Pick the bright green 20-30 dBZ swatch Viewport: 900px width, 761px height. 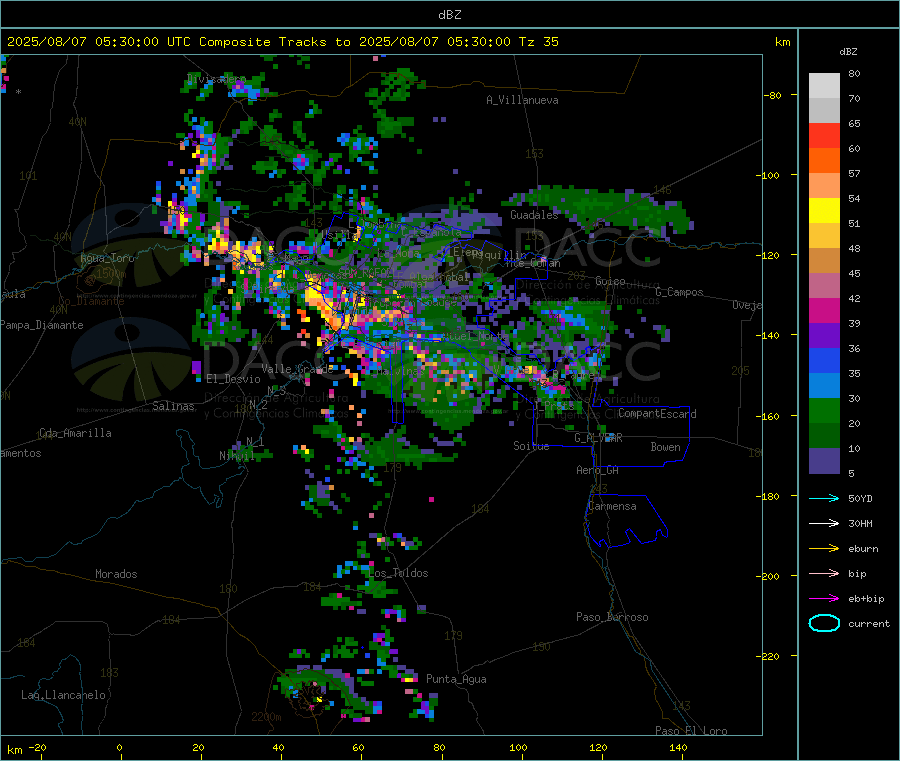pos(824,410)
